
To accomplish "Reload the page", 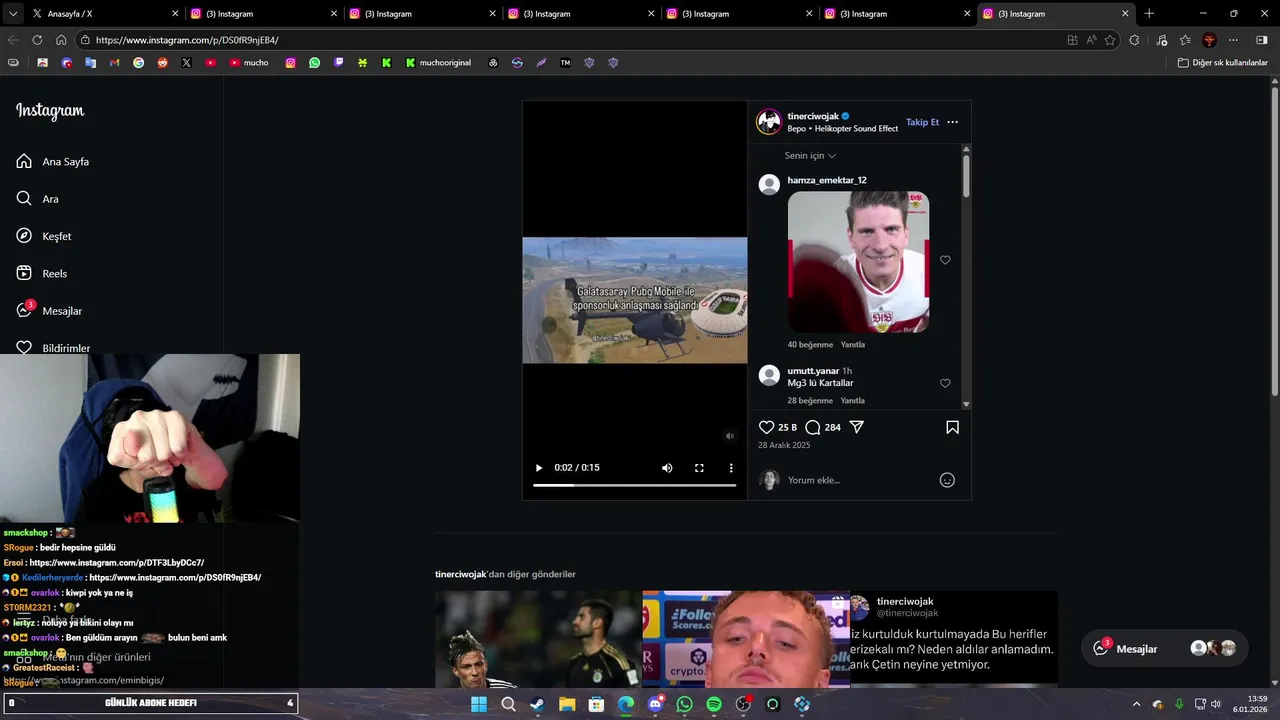I will coord(37,40).
